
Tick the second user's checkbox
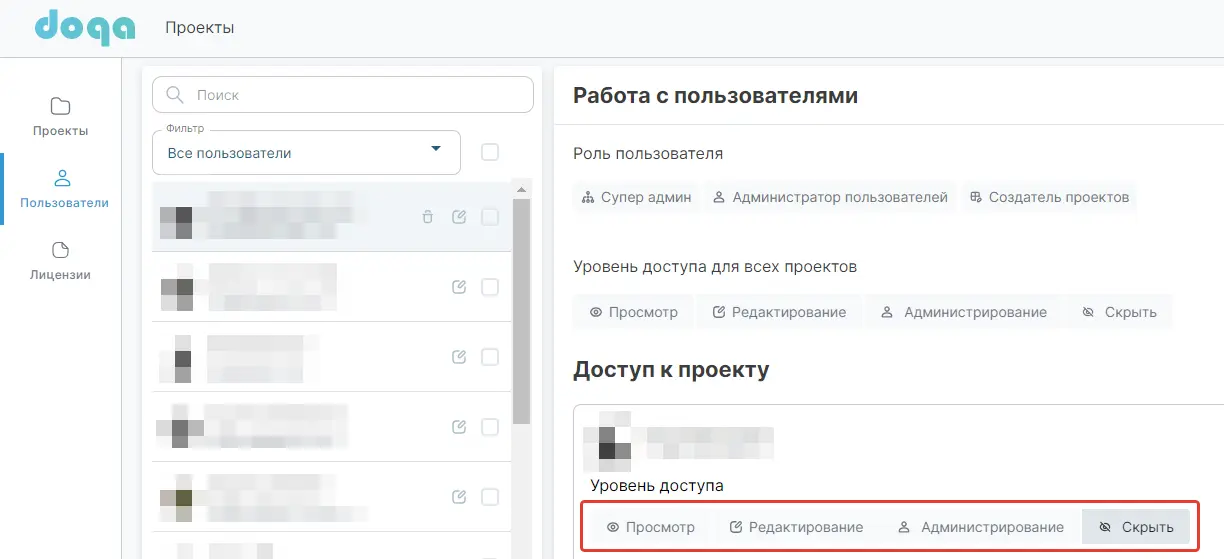pos(490,287)
